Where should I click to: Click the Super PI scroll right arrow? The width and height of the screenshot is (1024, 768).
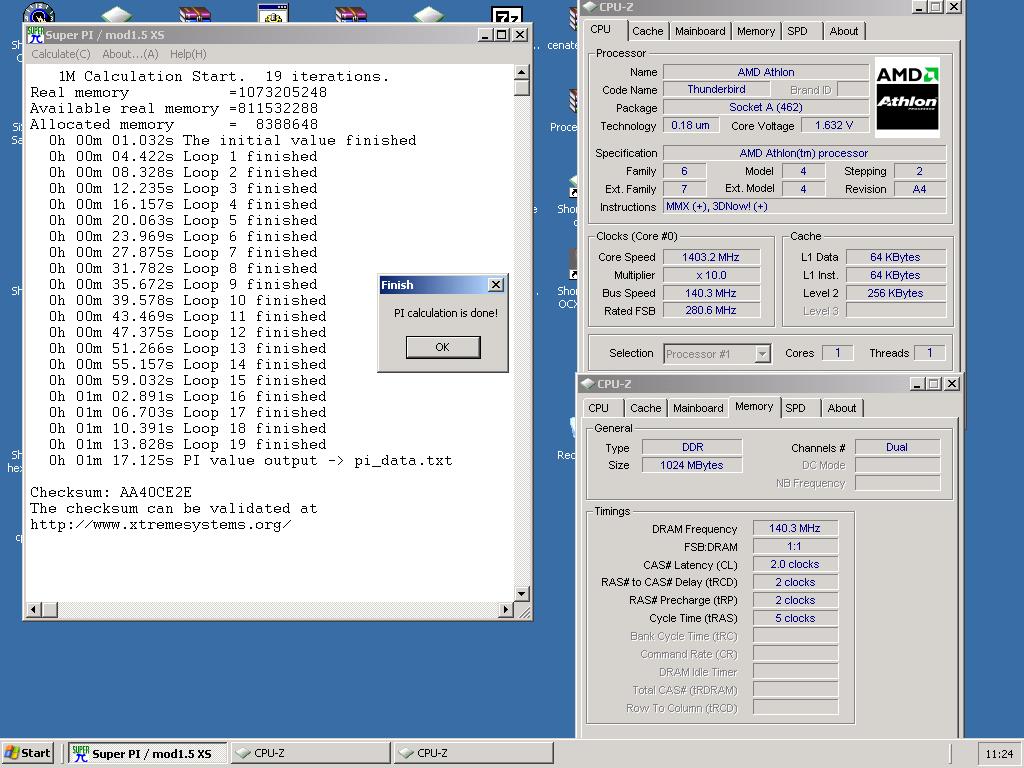[x=505, y=609]
